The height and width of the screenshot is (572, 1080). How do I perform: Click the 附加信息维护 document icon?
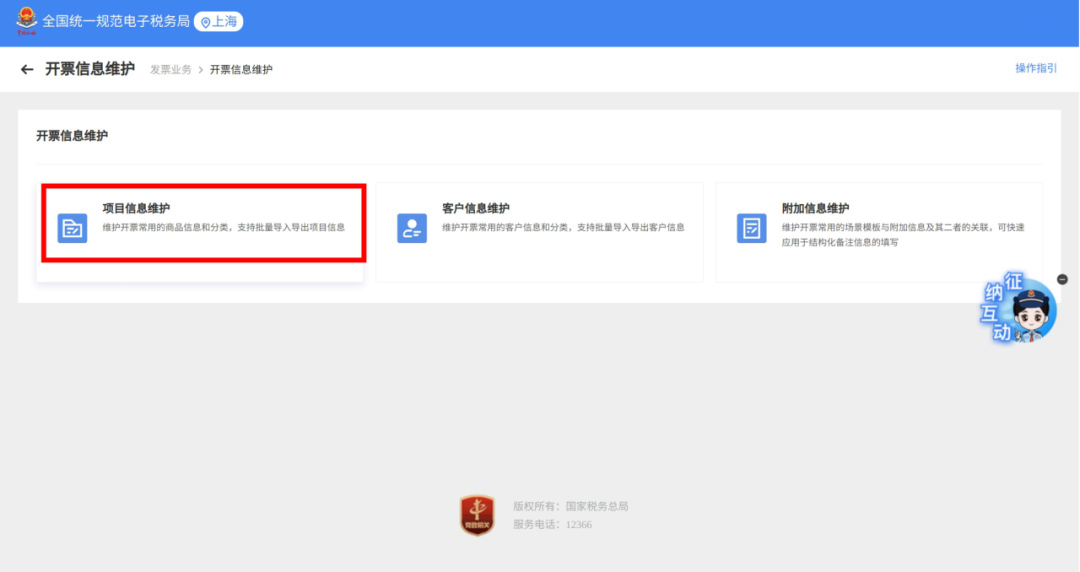tap(751, 228)
